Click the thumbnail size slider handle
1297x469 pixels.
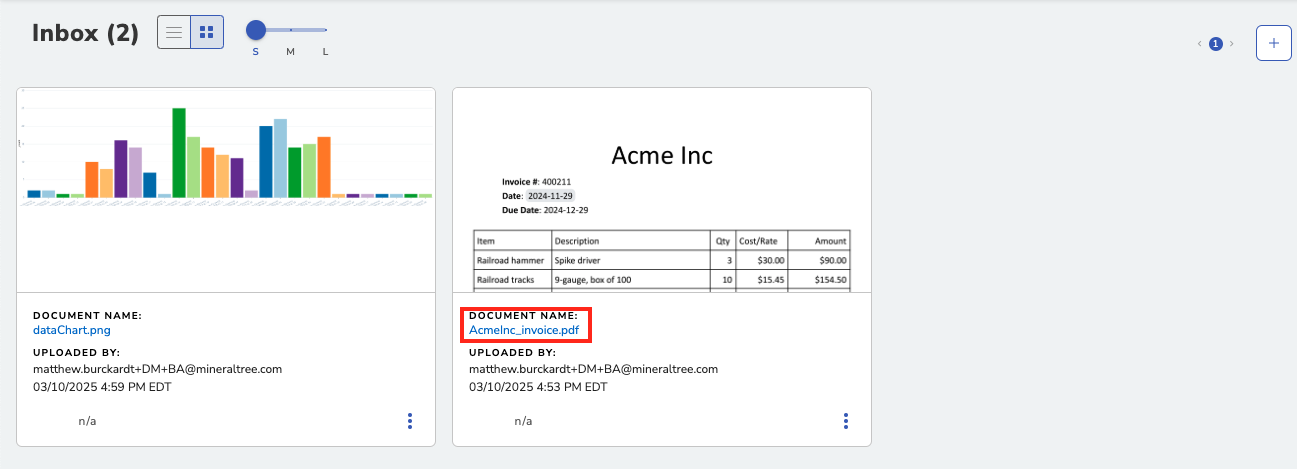tap(256, 30)
